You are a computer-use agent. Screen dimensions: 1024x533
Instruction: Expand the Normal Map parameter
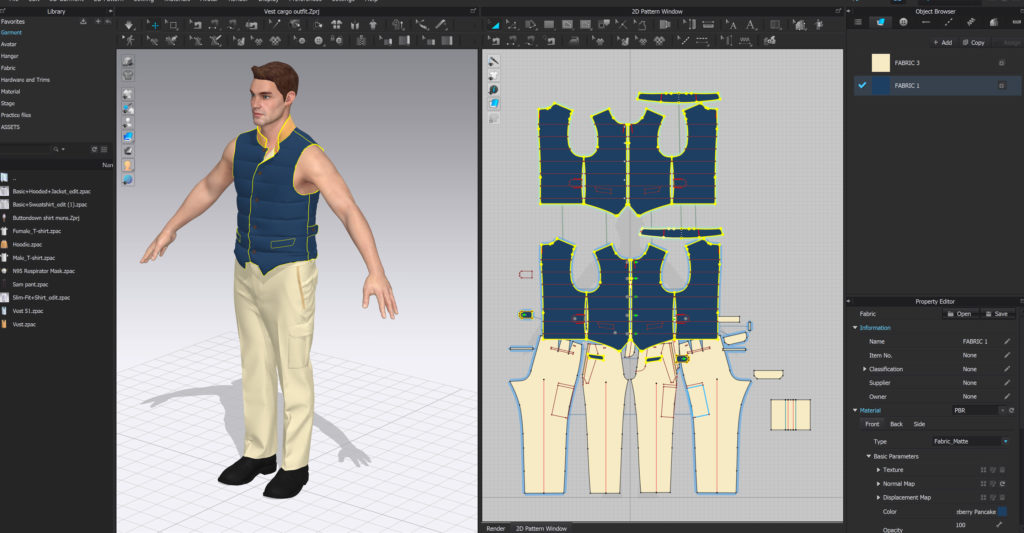878,484
